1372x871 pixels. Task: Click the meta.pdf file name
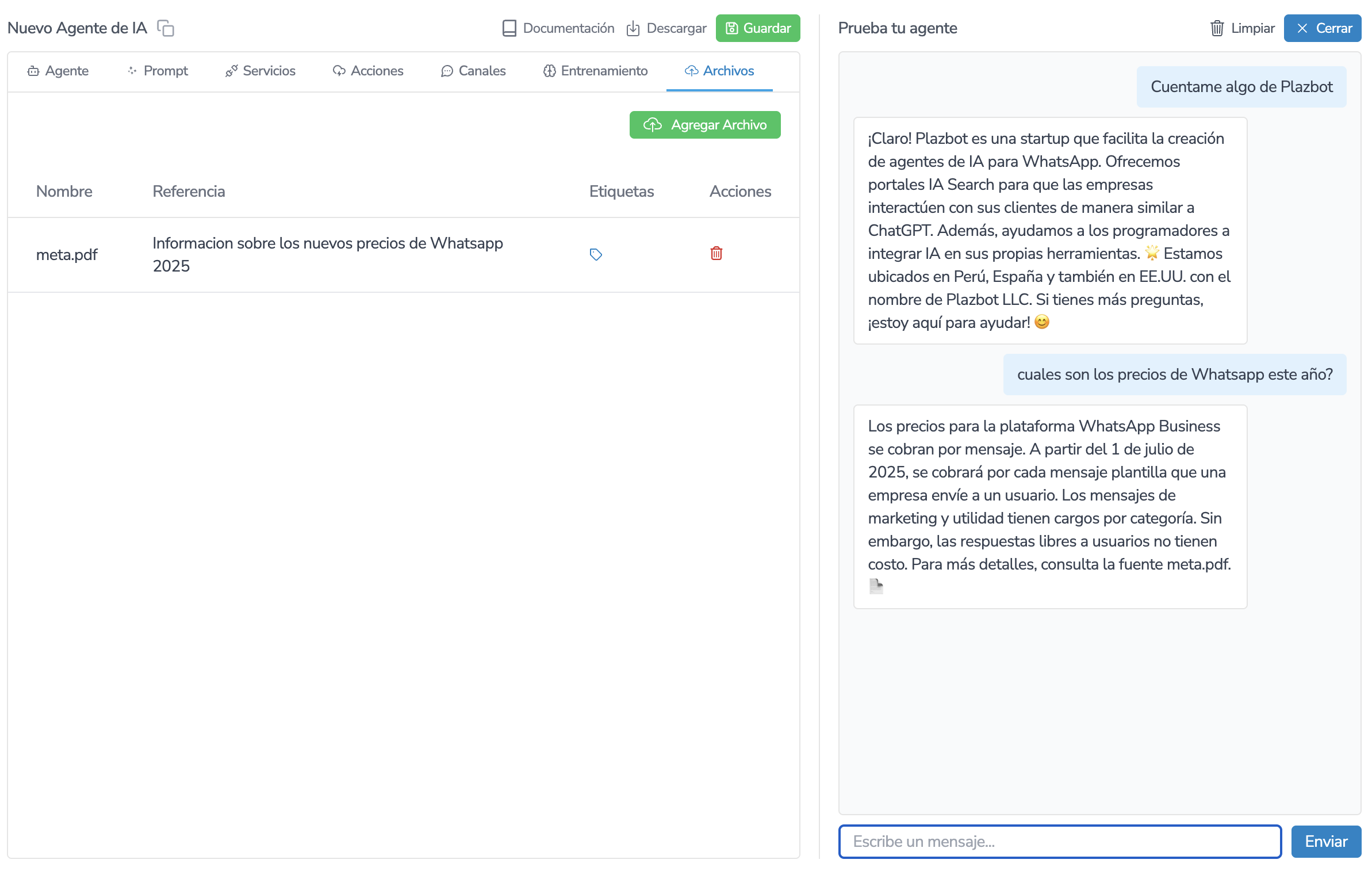tap(67, 254)
